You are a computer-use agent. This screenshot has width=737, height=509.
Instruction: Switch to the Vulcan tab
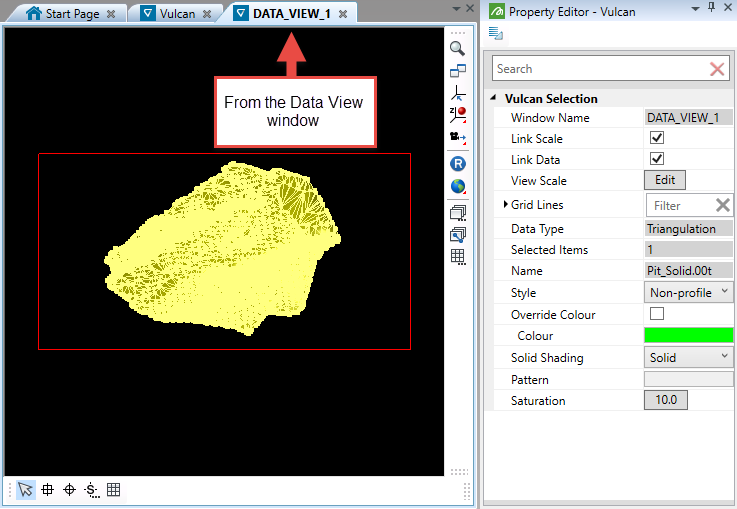[176, 14]
